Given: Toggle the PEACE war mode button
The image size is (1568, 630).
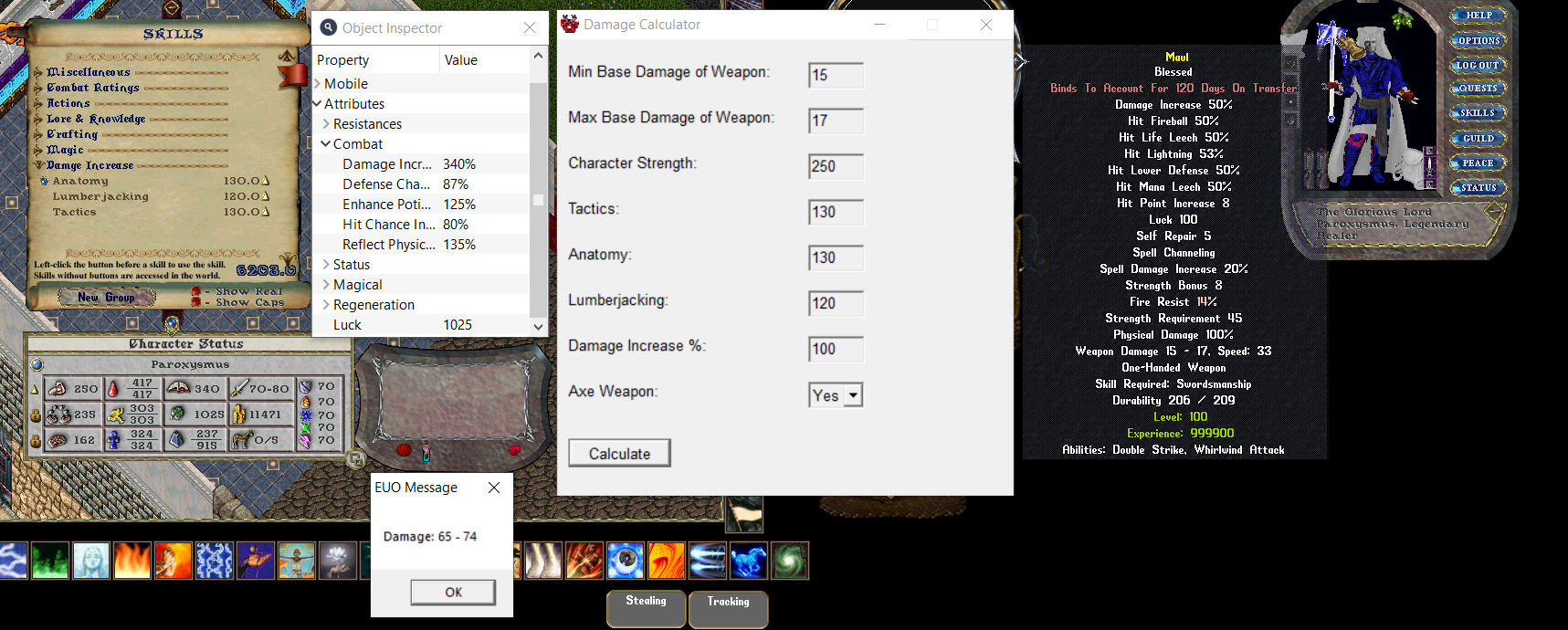Looking at the screenshot, I should [1478, 163].
